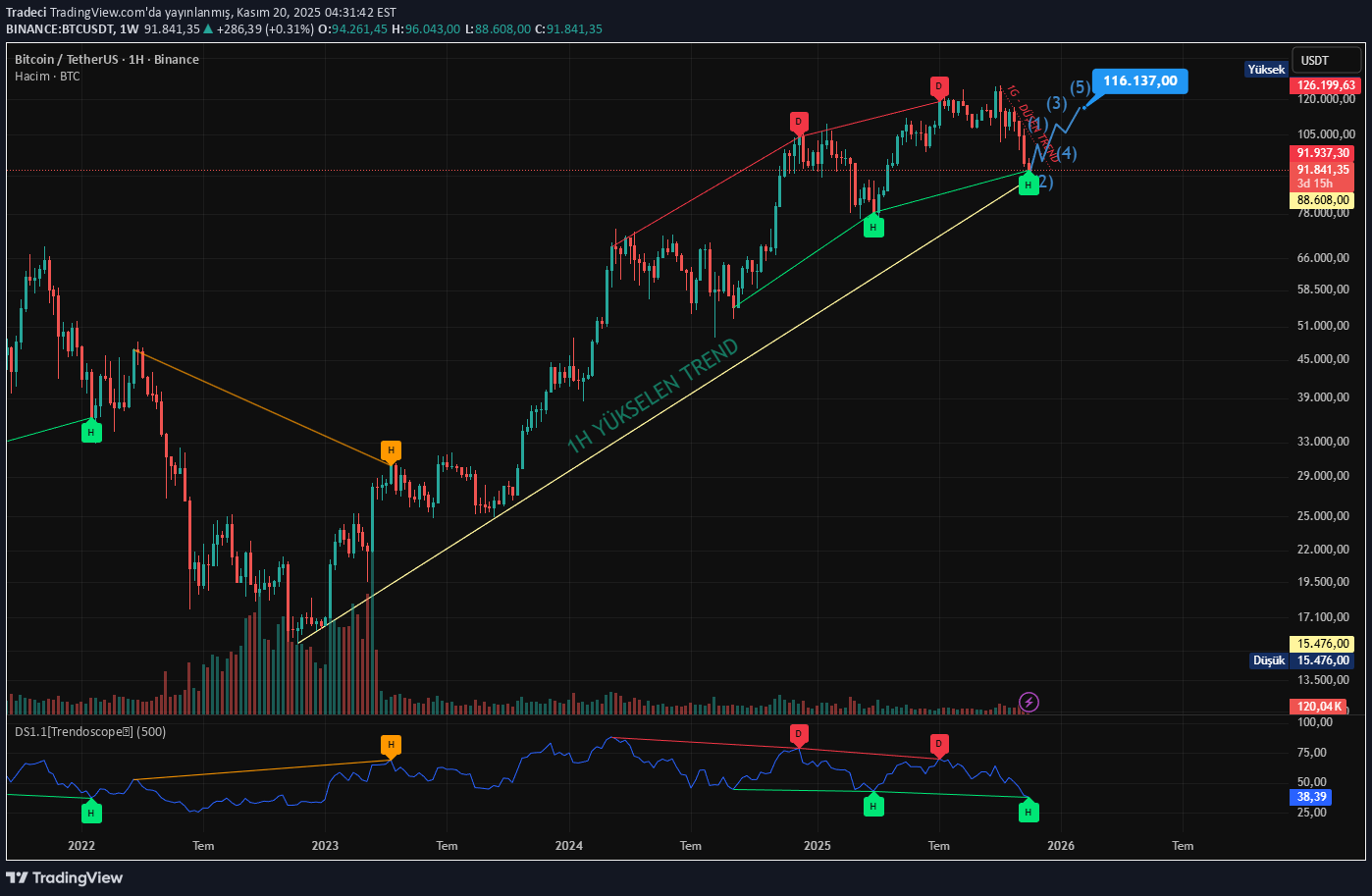The height and width of the screenshot is (896, 1372).
Task: Click the Yüksek high price tag
Action: pyautogui.click(x=1265, y=70)
